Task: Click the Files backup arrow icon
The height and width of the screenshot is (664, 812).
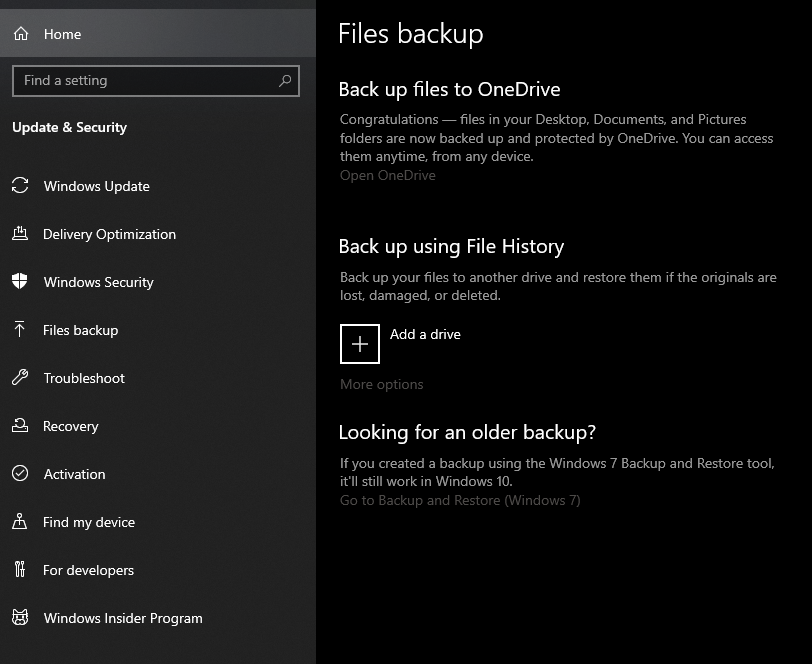Action: (20, 329)
